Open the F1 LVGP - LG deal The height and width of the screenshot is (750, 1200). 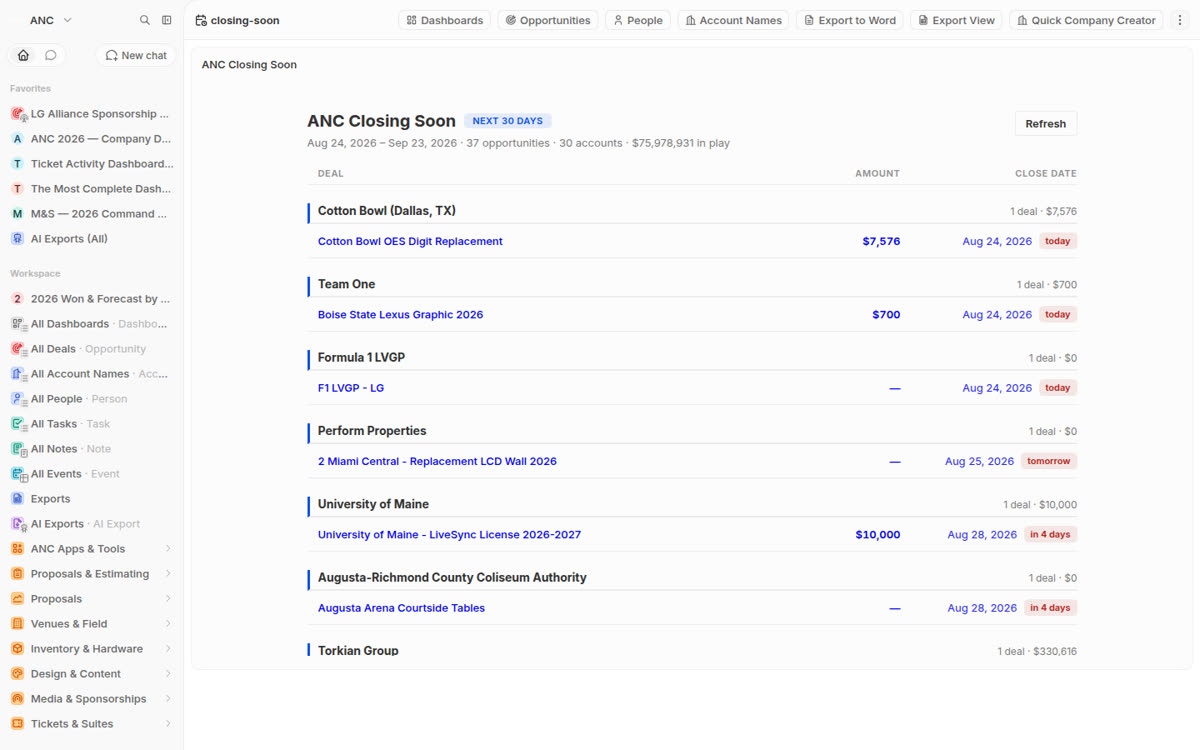351,388
